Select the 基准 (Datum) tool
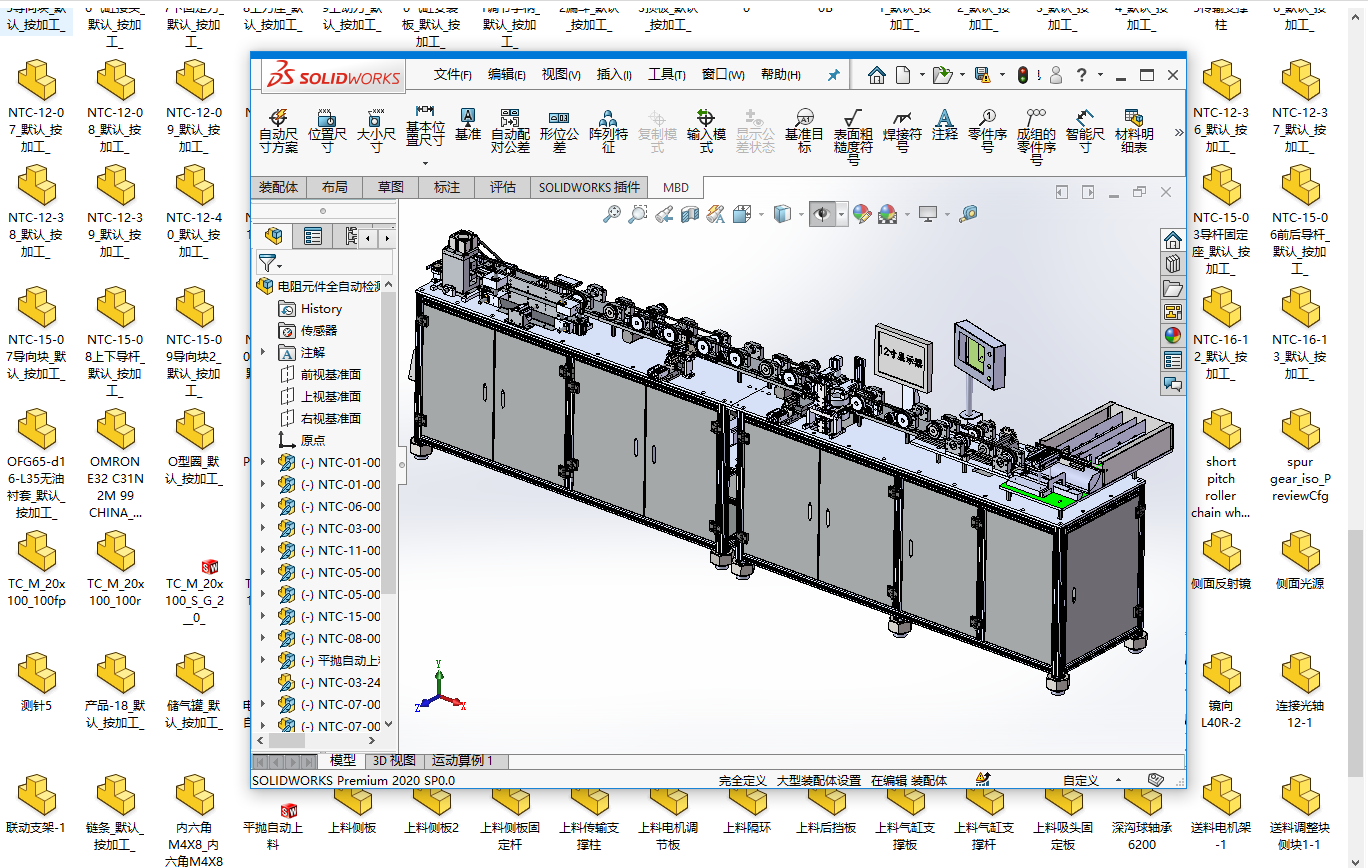Image resolution: width=1368 pixels, height=868 pixels. tap(468, 124)
